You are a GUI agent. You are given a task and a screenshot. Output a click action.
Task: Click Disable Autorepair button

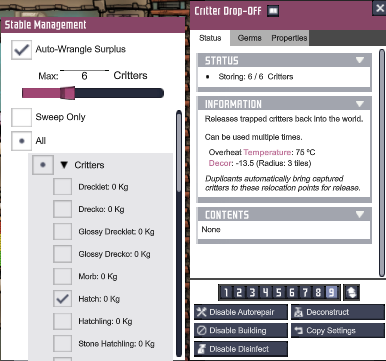pyautogui.click(x=241, y=312)
